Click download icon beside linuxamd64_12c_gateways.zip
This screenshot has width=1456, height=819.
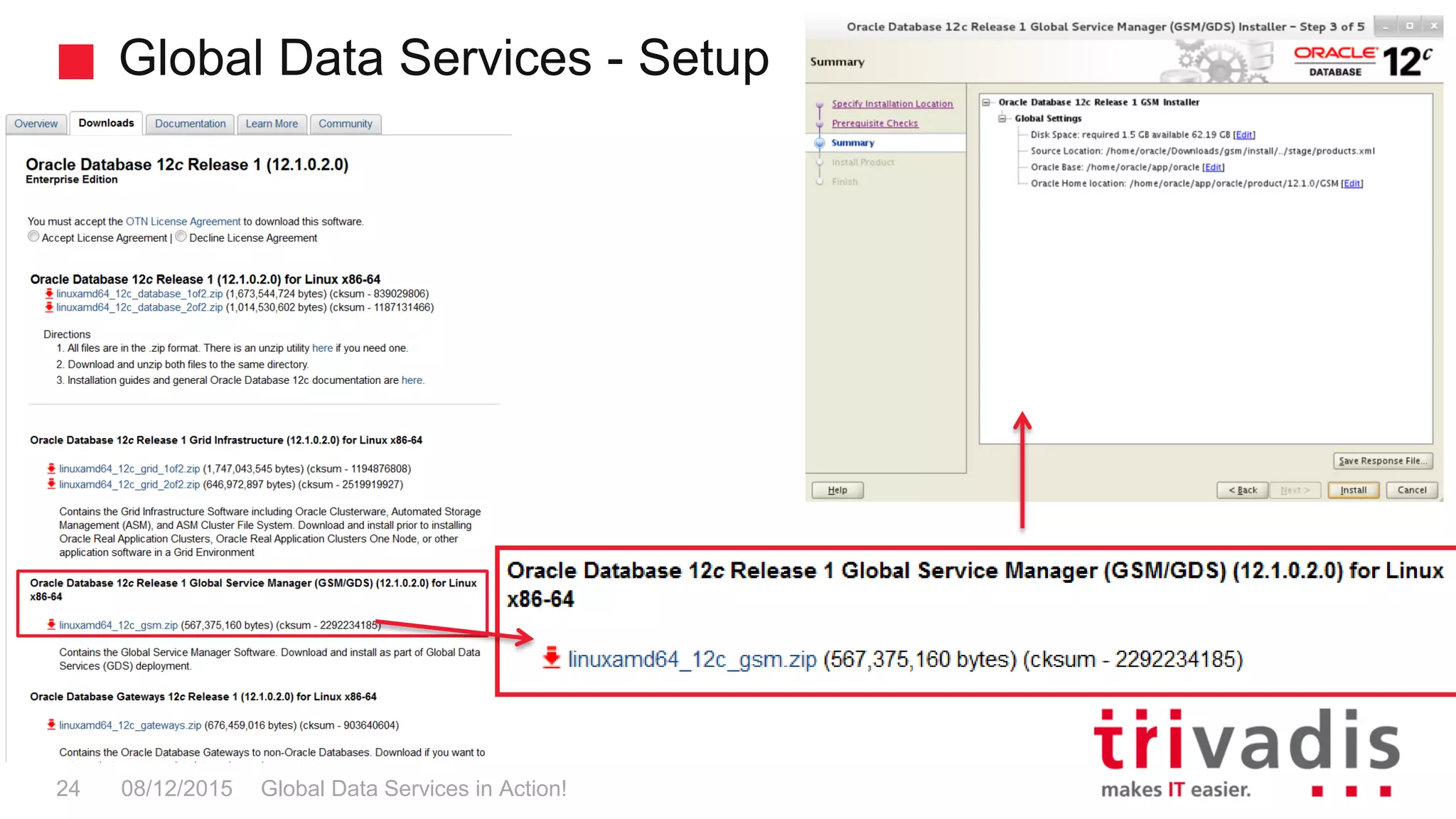[51, 725]
